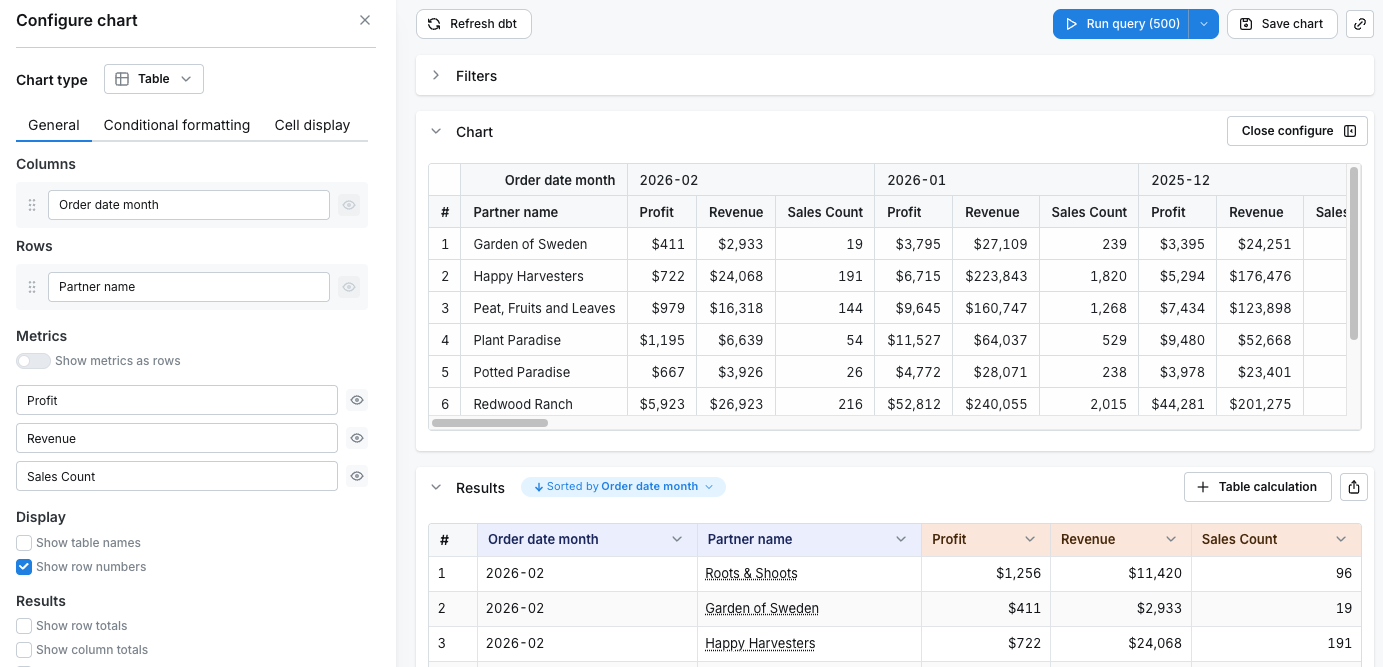Enable the Show row totals checkbox
Image resolution: width=1383 pixels, height=667 pixels.
[x=23, y=625]
